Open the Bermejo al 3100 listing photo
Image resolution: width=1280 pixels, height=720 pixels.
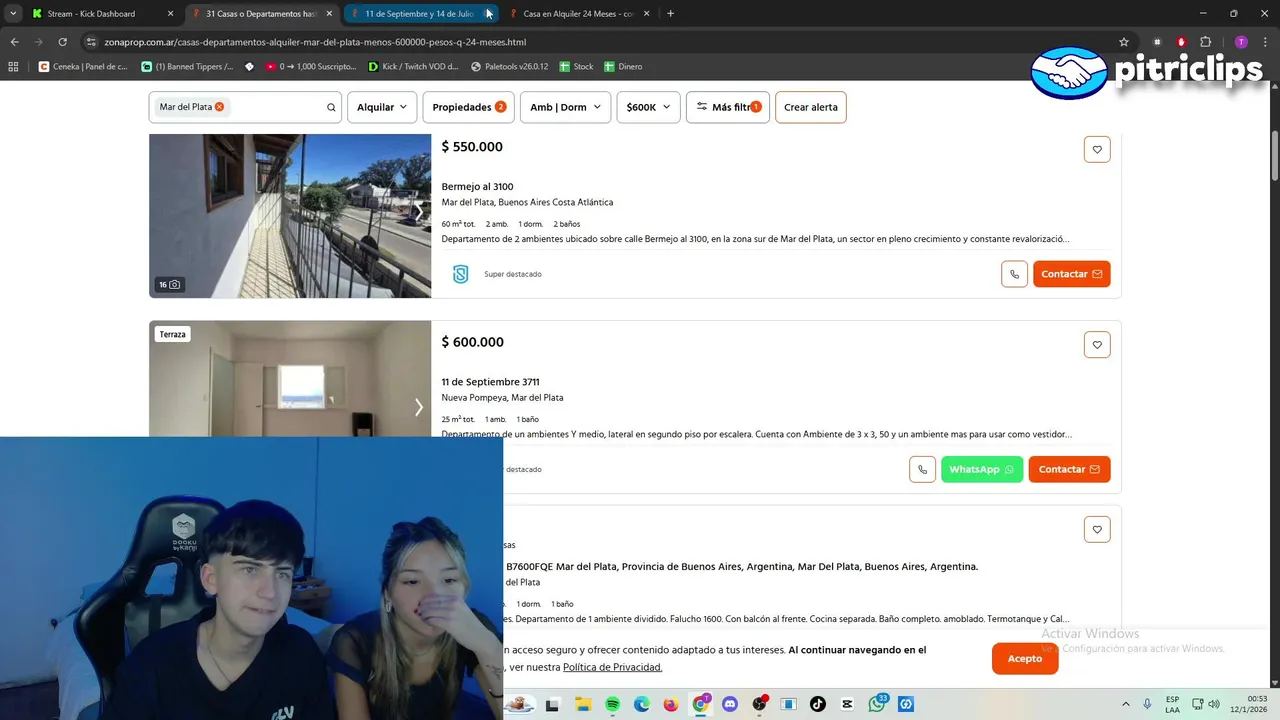pyautogui.click(x=290, y=216)
